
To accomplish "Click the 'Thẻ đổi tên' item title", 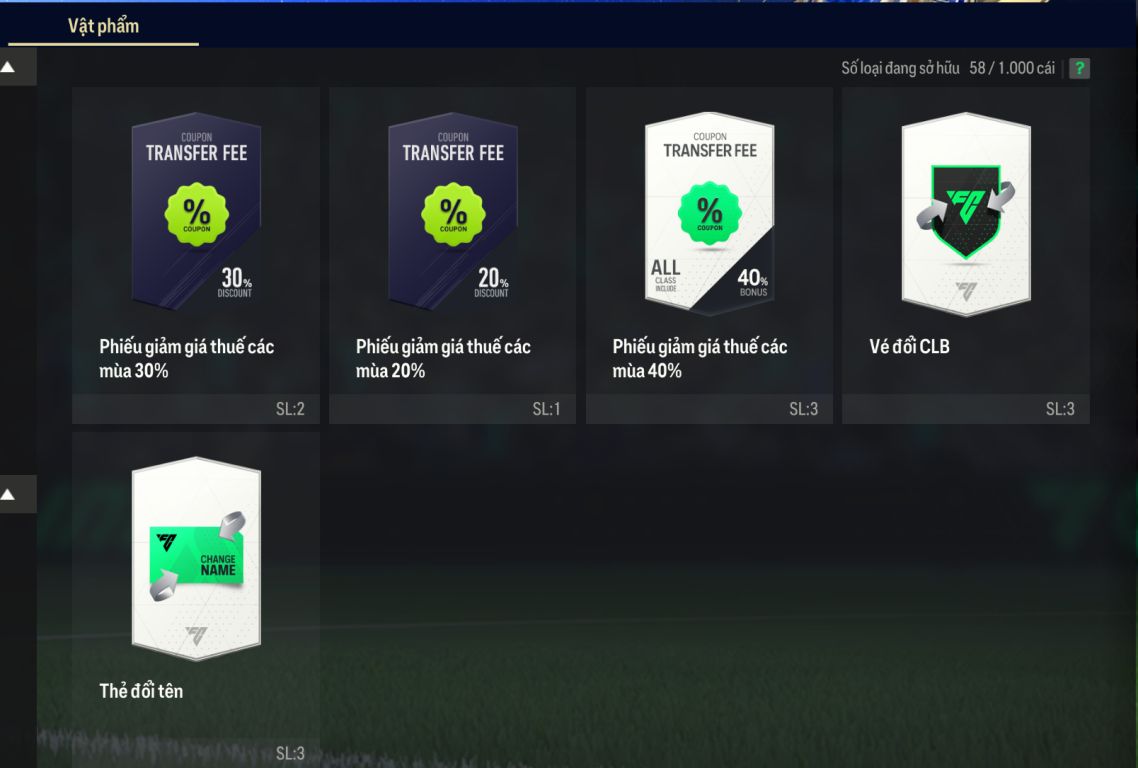I will (x=141, y=691).
